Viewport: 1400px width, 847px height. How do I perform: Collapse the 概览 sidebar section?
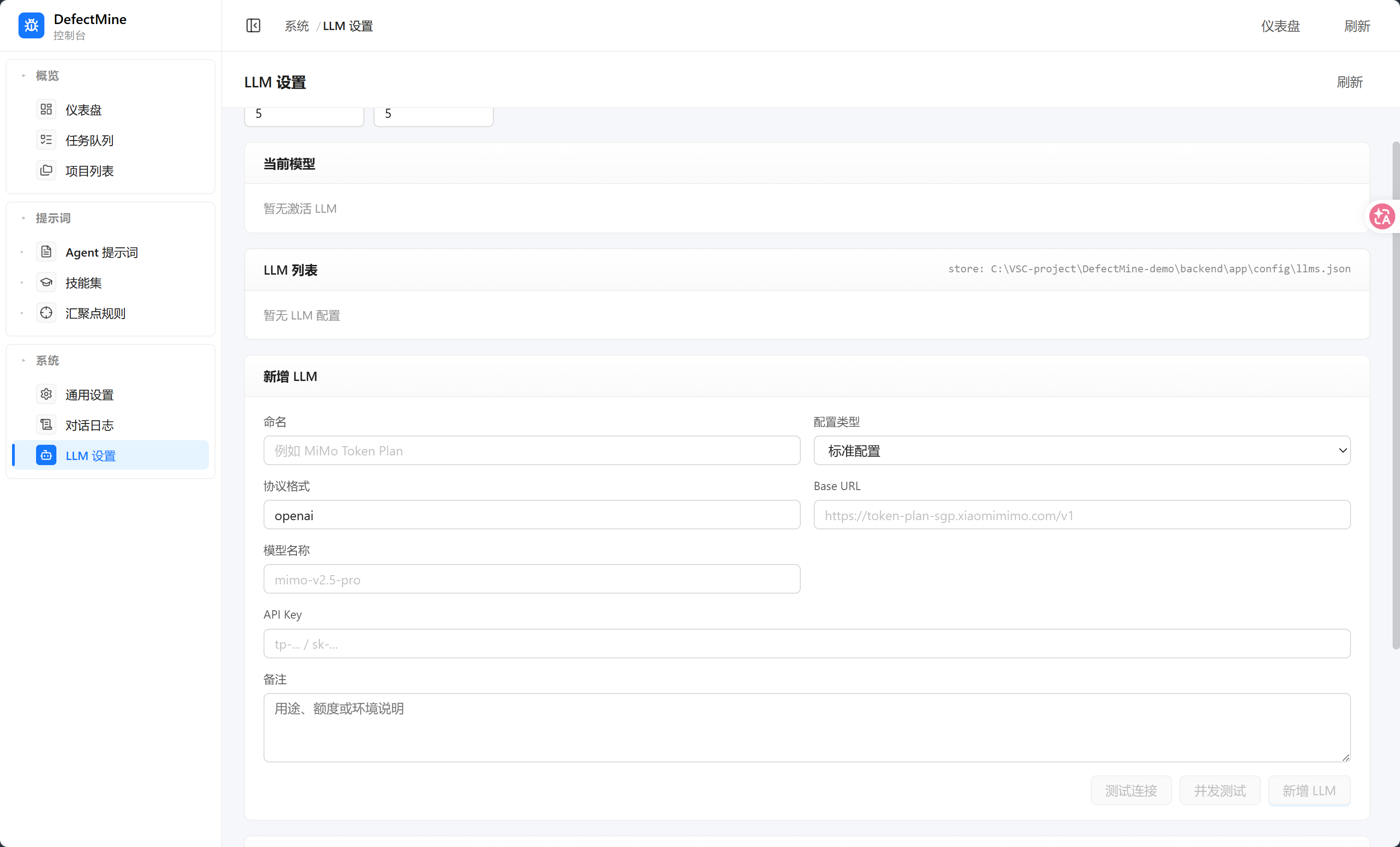point(24,75)
